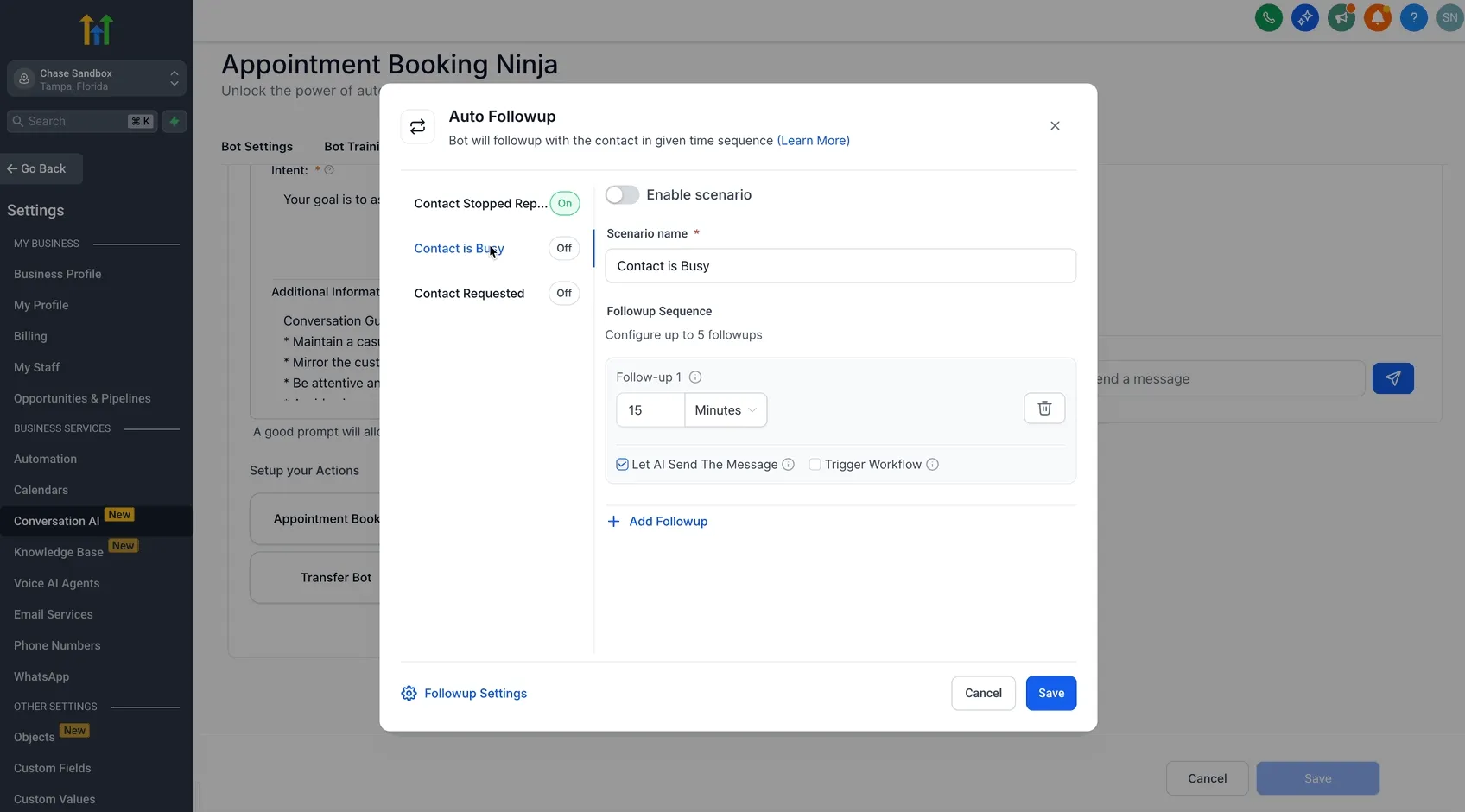Click the Add Followup link
This screenshot has width=1465, height=812.
[x=668, y=522]
